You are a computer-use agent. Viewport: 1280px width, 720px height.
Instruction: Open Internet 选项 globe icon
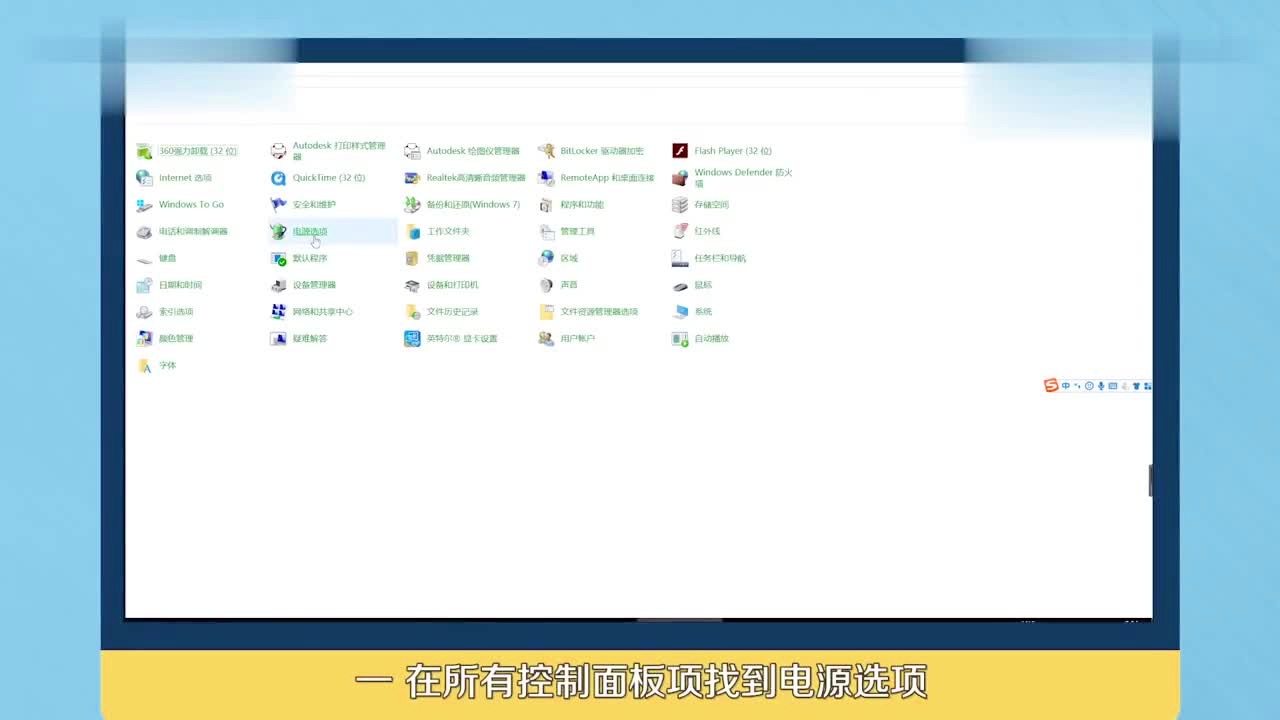click(144, 178)
